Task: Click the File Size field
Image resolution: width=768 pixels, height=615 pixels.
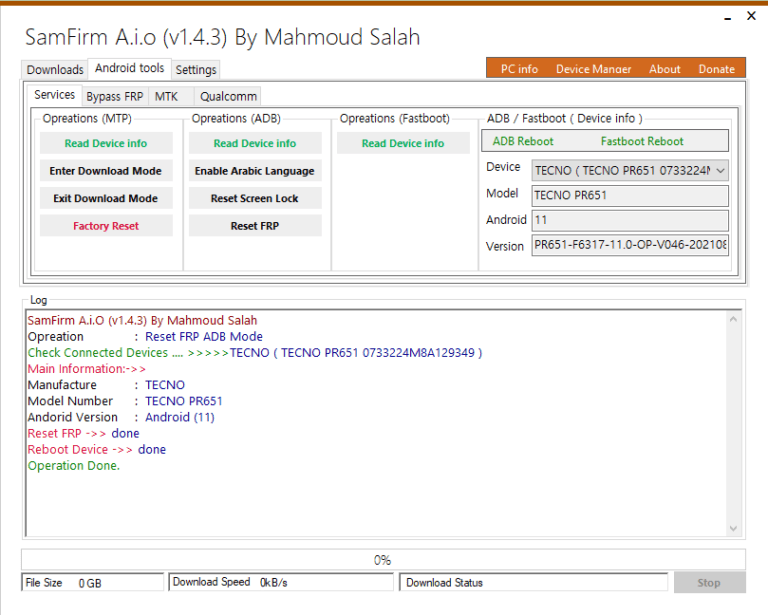Action: [x=93, y=582]
